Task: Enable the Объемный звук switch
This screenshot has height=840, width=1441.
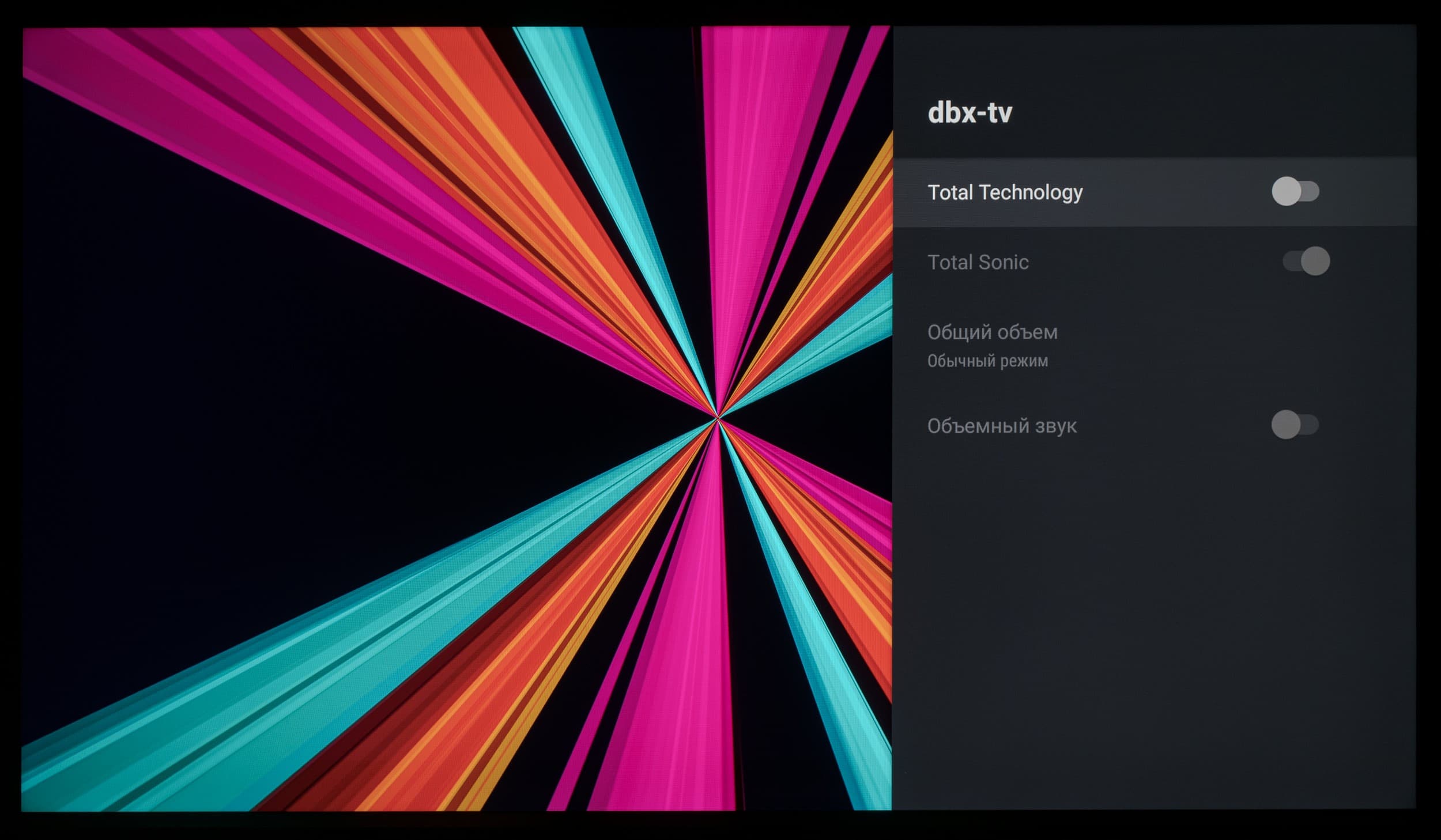Action: tap(1295, 425)
